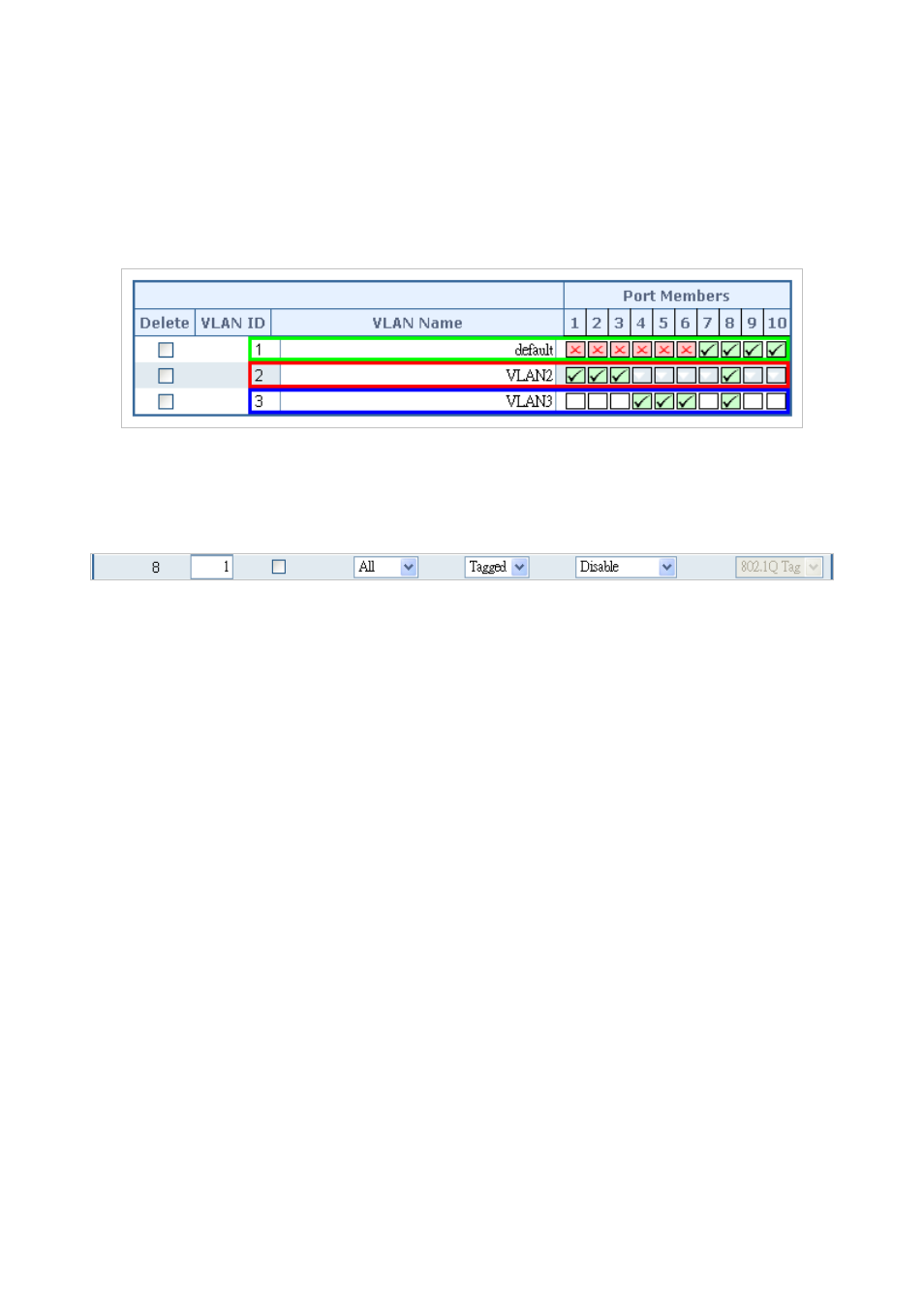Viewport: 924px width, 1308px height.
Task: Open the 'All' frame type dropdown
Action: point(385,567)
